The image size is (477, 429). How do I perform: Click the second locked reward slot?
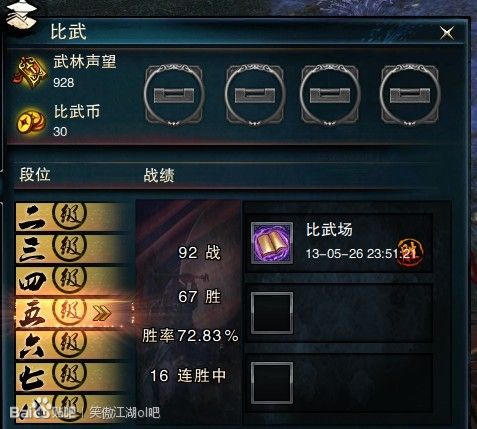(255, 95)
